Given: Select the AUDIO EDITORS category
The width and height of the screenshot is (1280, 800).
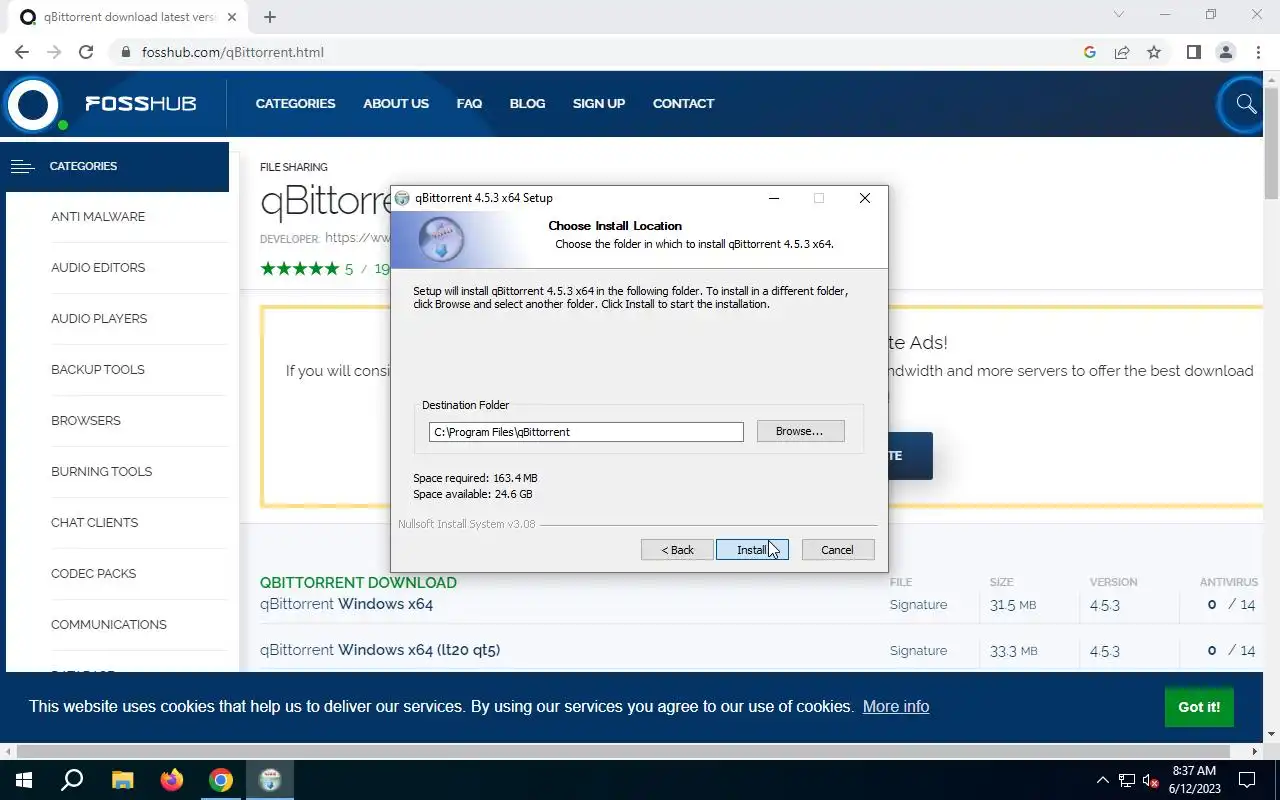Looking at the screenshot, I should pyautogui.click(x=98, y=267).
